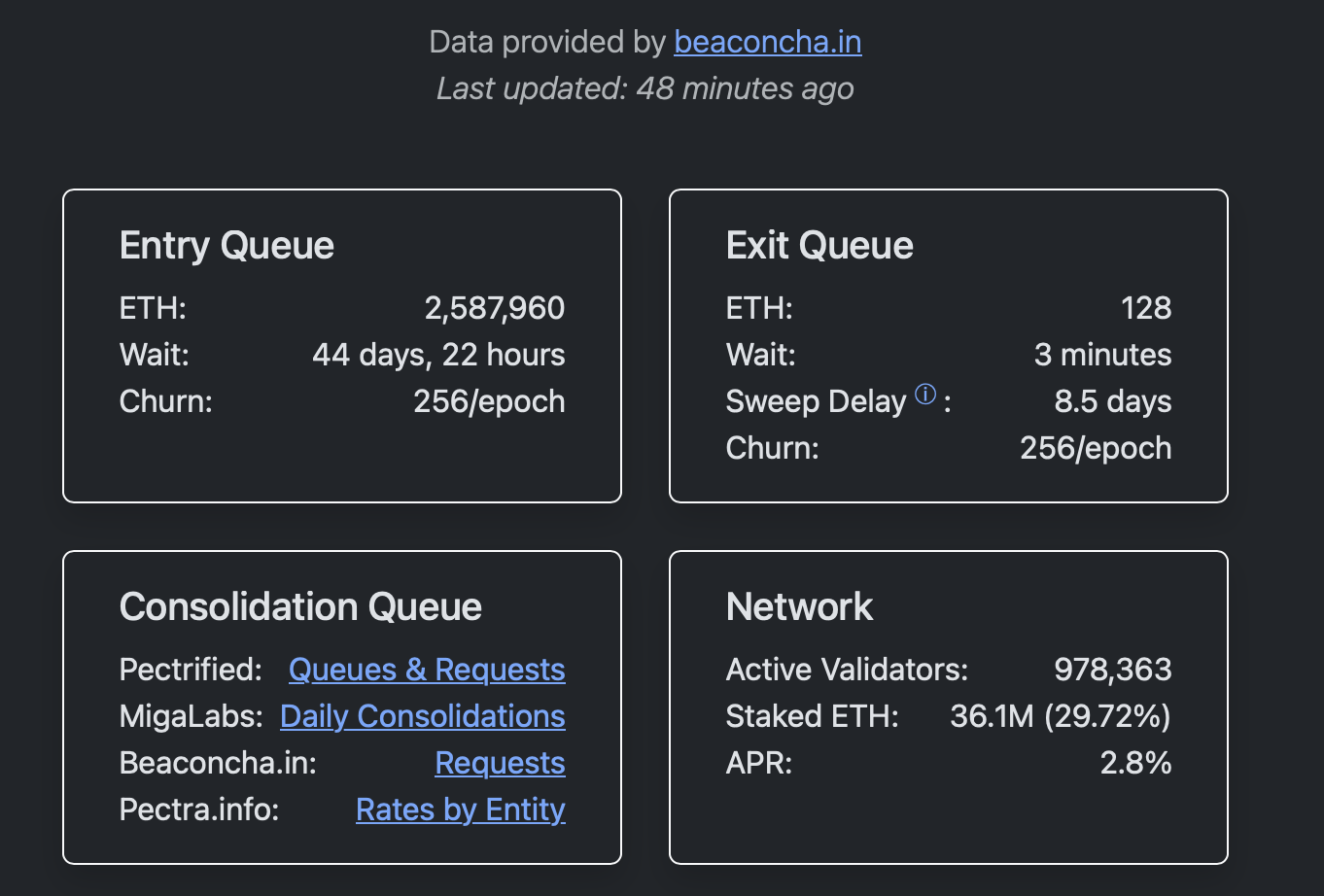This screenshot has height=896, width=1324.
Task: Click the exit wait value 3 minutes
Action: 1102,355
